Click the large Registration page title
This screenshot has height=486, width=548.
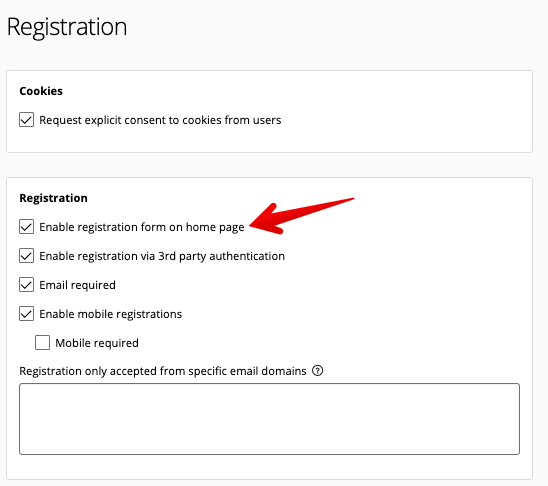coord(67,27)
